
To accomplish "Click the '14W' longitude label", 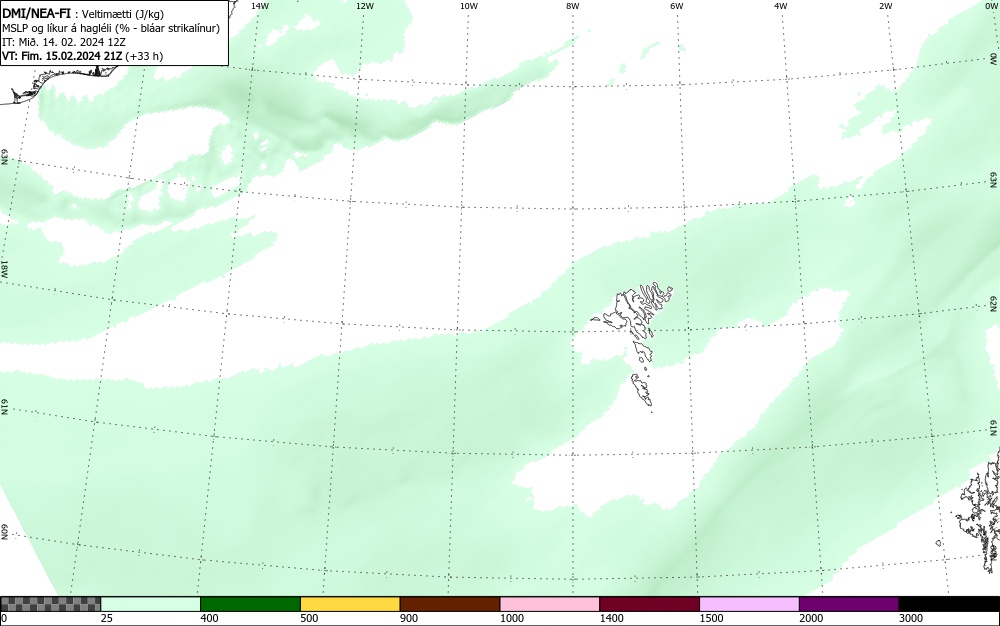I will coord(260,6).
